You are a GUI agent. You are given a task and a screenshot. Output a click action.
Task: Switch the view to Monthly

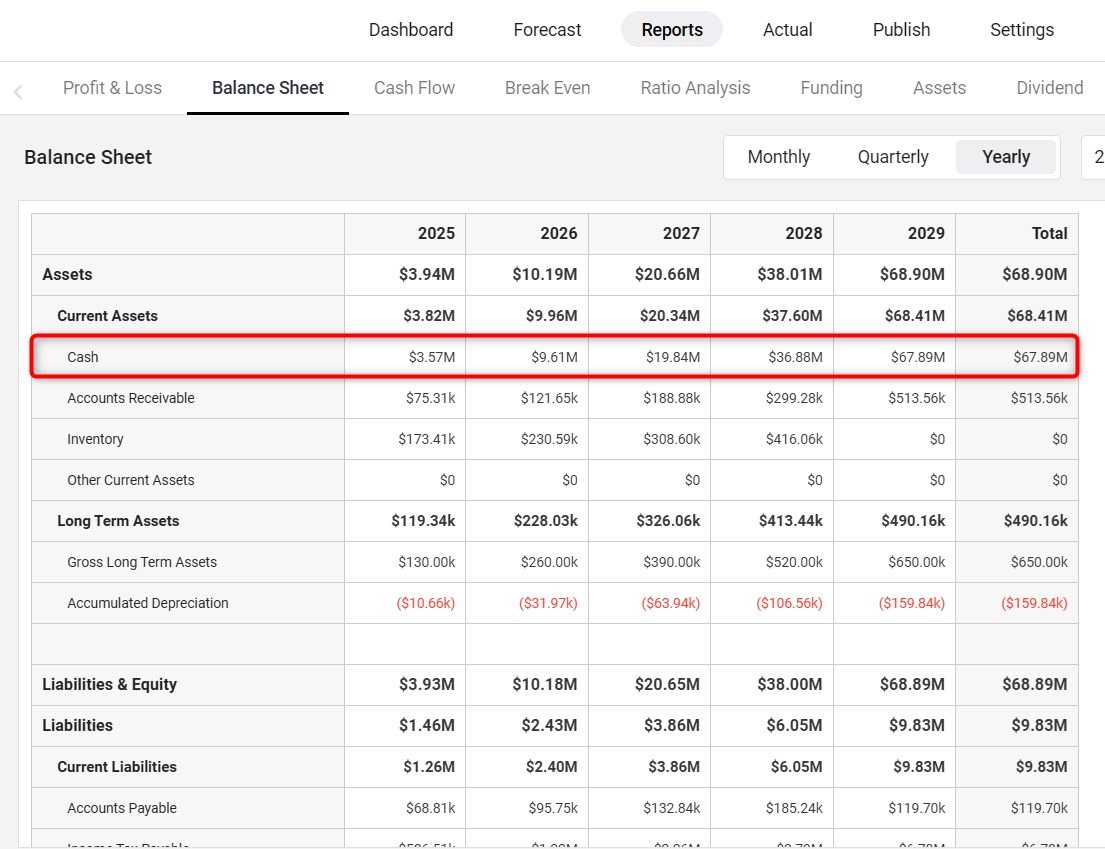(778, 157)
